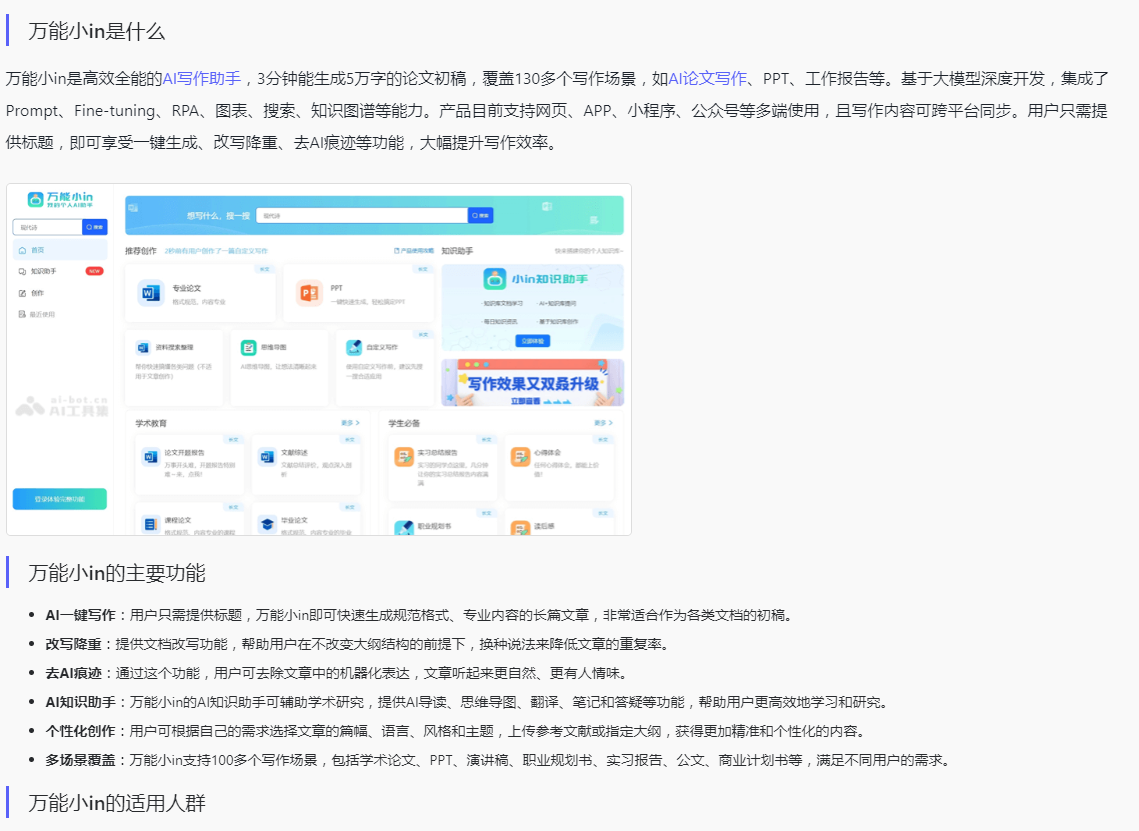Select 知识助手 item in screenshot sidebar

[x=60, y=271]
